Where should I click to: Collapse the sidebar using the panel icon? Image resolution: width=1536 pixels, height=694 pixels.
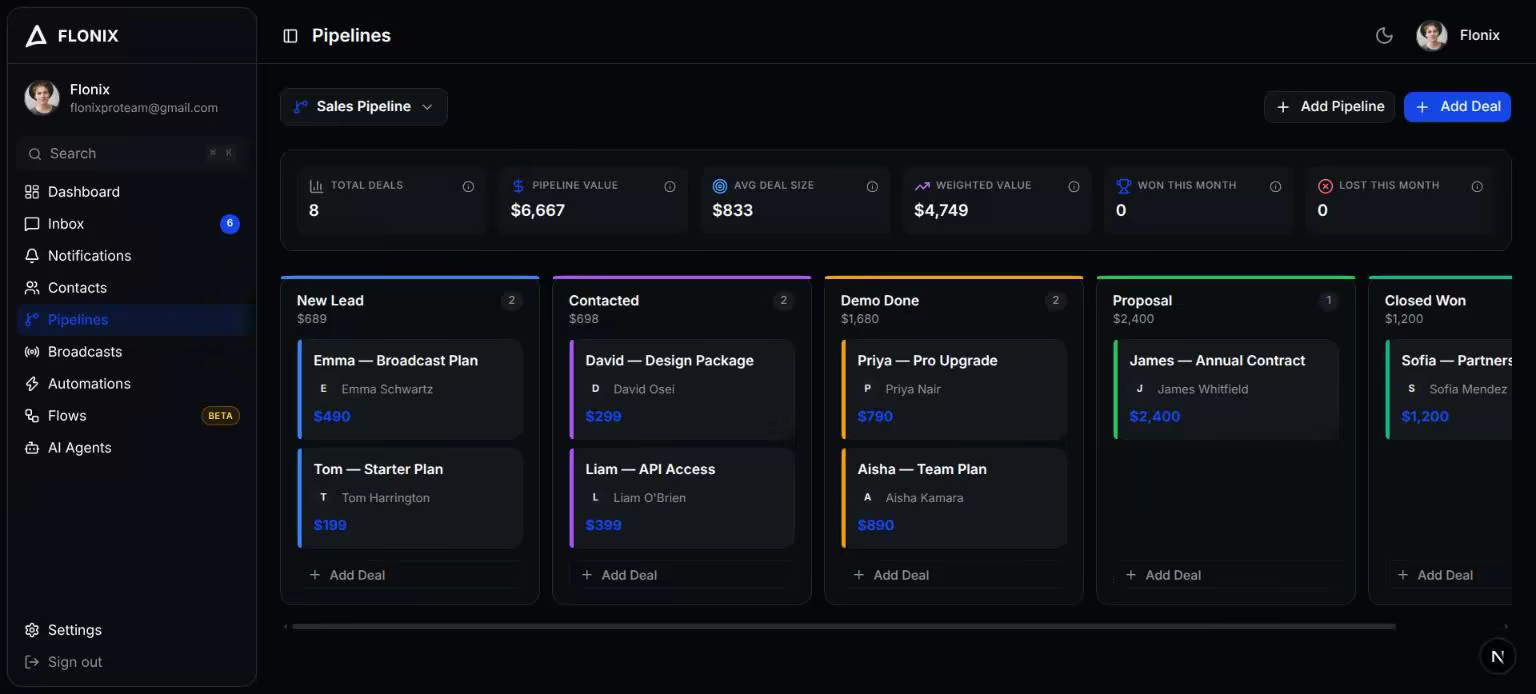click(x=290, y=36)
